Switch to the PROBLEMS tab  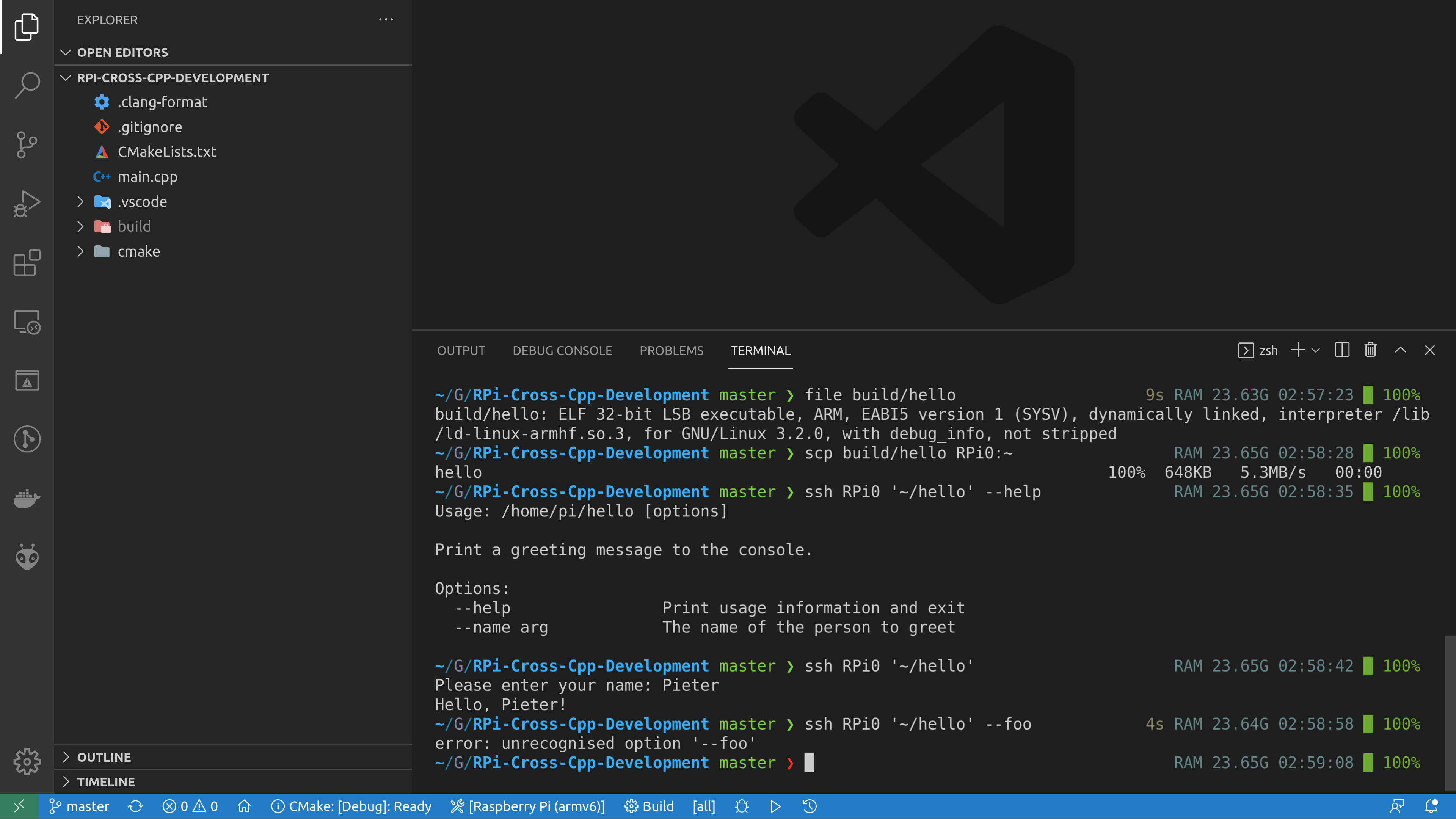tap(672, 350)
